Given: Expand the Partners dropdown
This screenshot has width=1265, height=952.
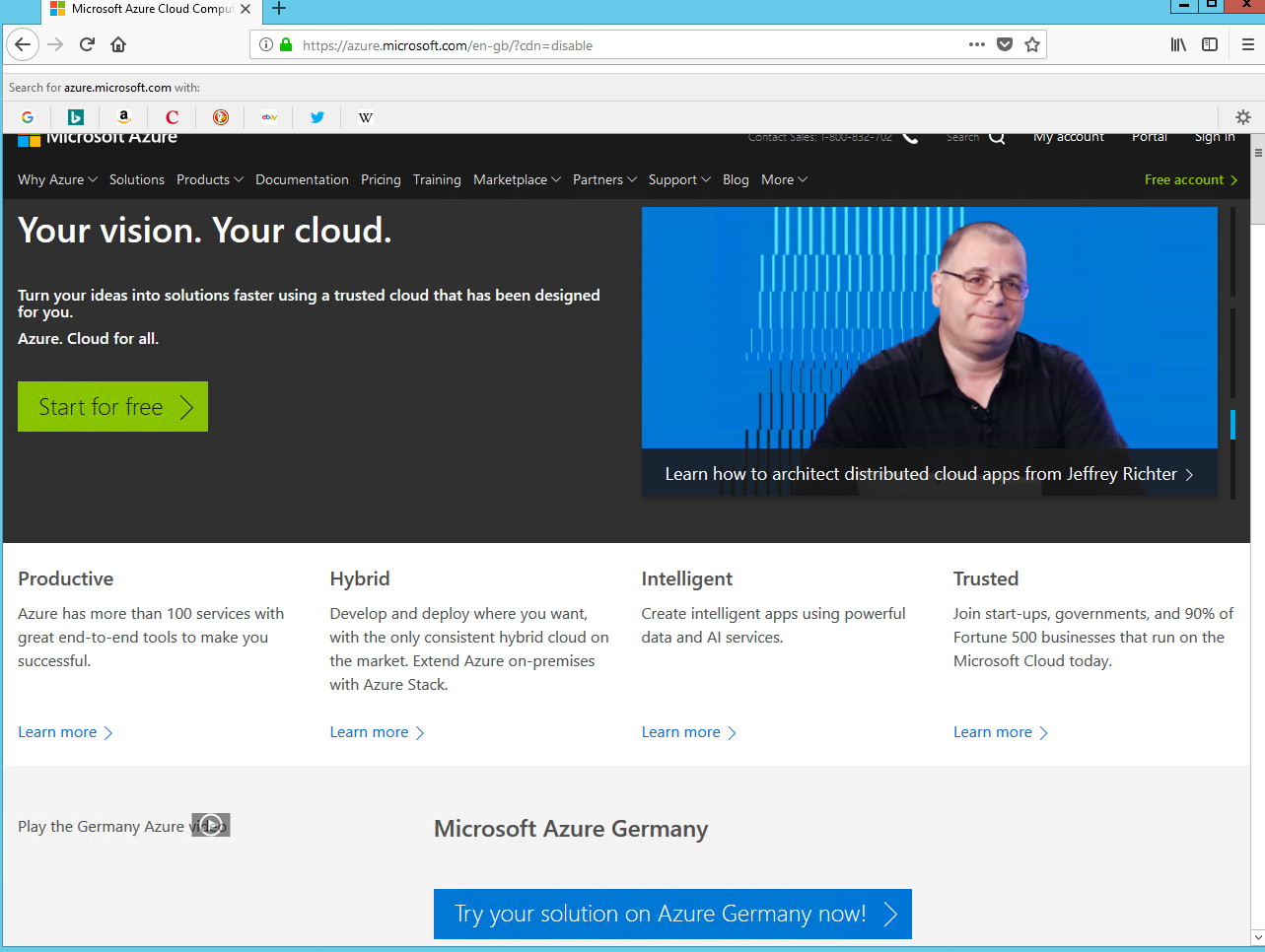Looking at the screenshot, I should (604, 179).
